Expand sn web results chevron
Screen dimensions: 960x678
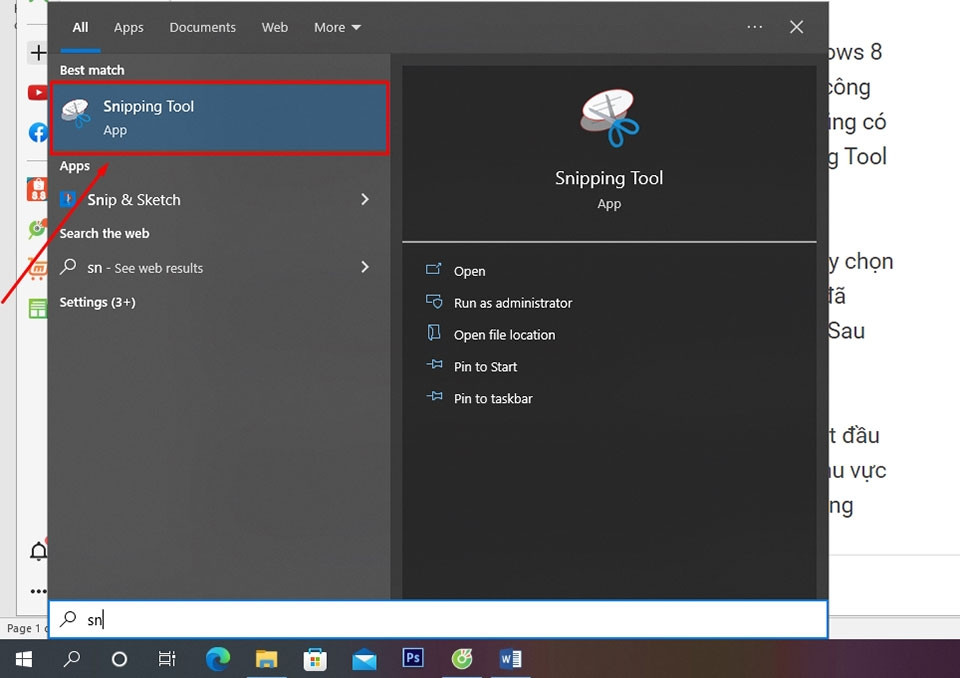coord(365,267)
